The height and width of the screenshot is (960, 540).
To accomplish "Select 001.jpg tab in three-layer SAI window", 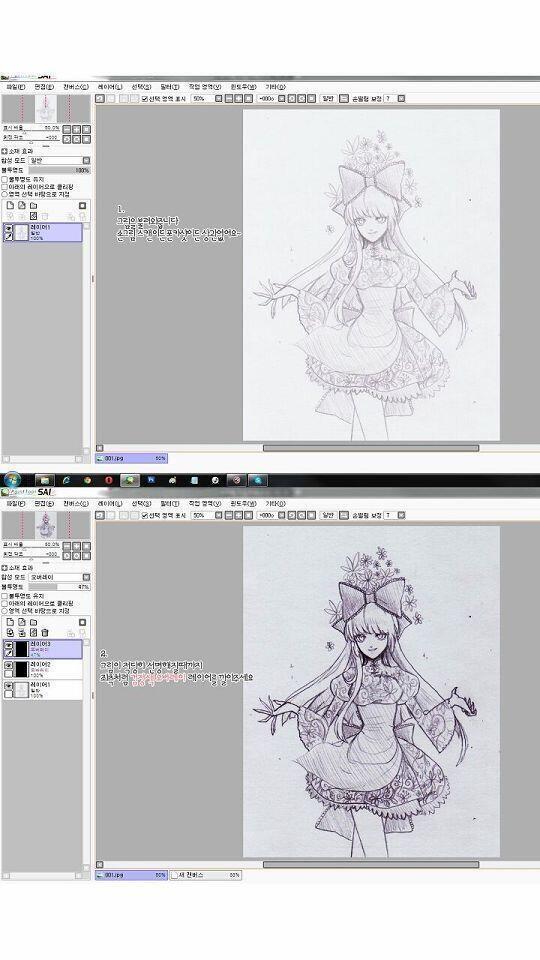I will tap(131, 875).
